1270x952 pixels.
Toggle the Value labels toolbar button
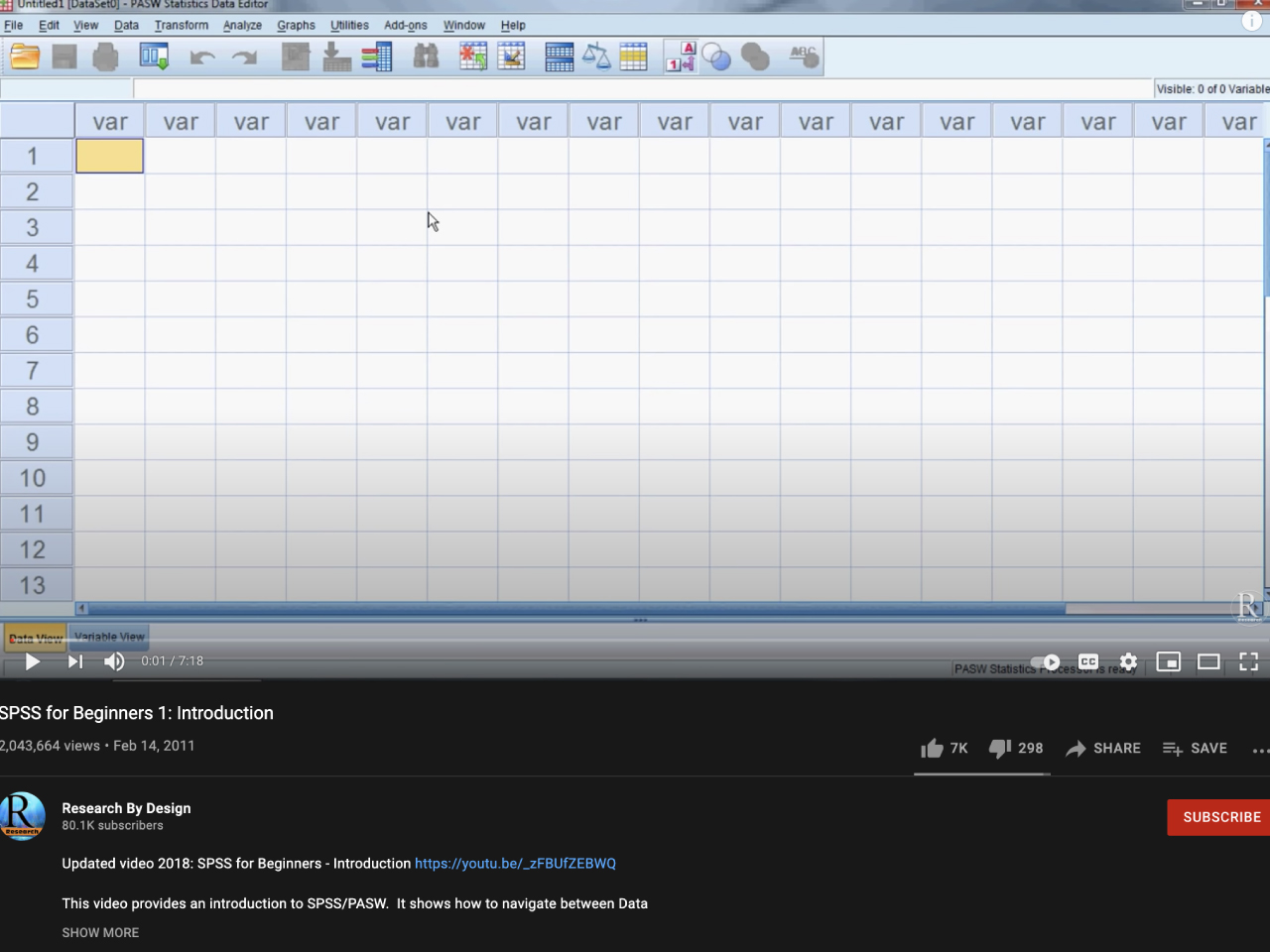(681, 57)
